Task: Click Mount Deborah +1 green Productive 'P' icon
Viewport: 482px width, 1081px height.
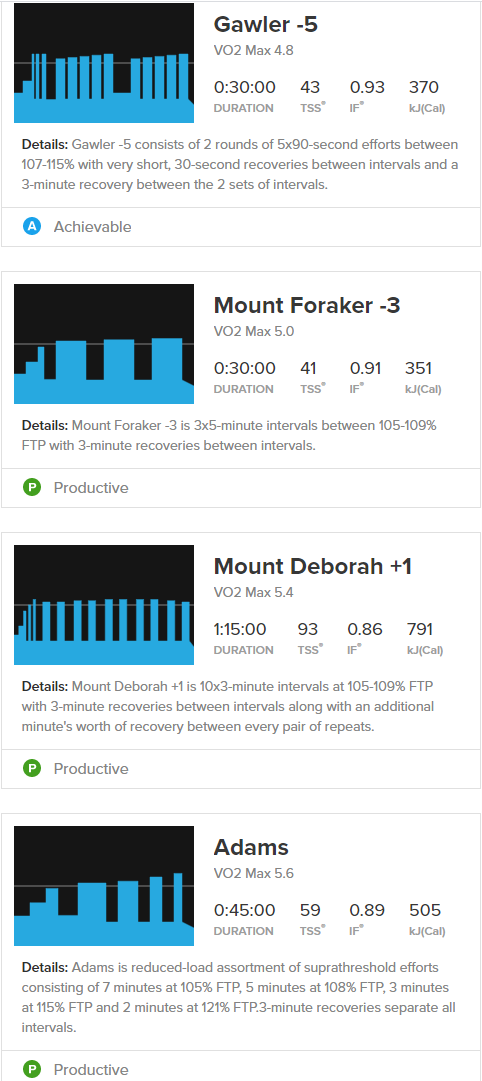Action: coord(32,768)
